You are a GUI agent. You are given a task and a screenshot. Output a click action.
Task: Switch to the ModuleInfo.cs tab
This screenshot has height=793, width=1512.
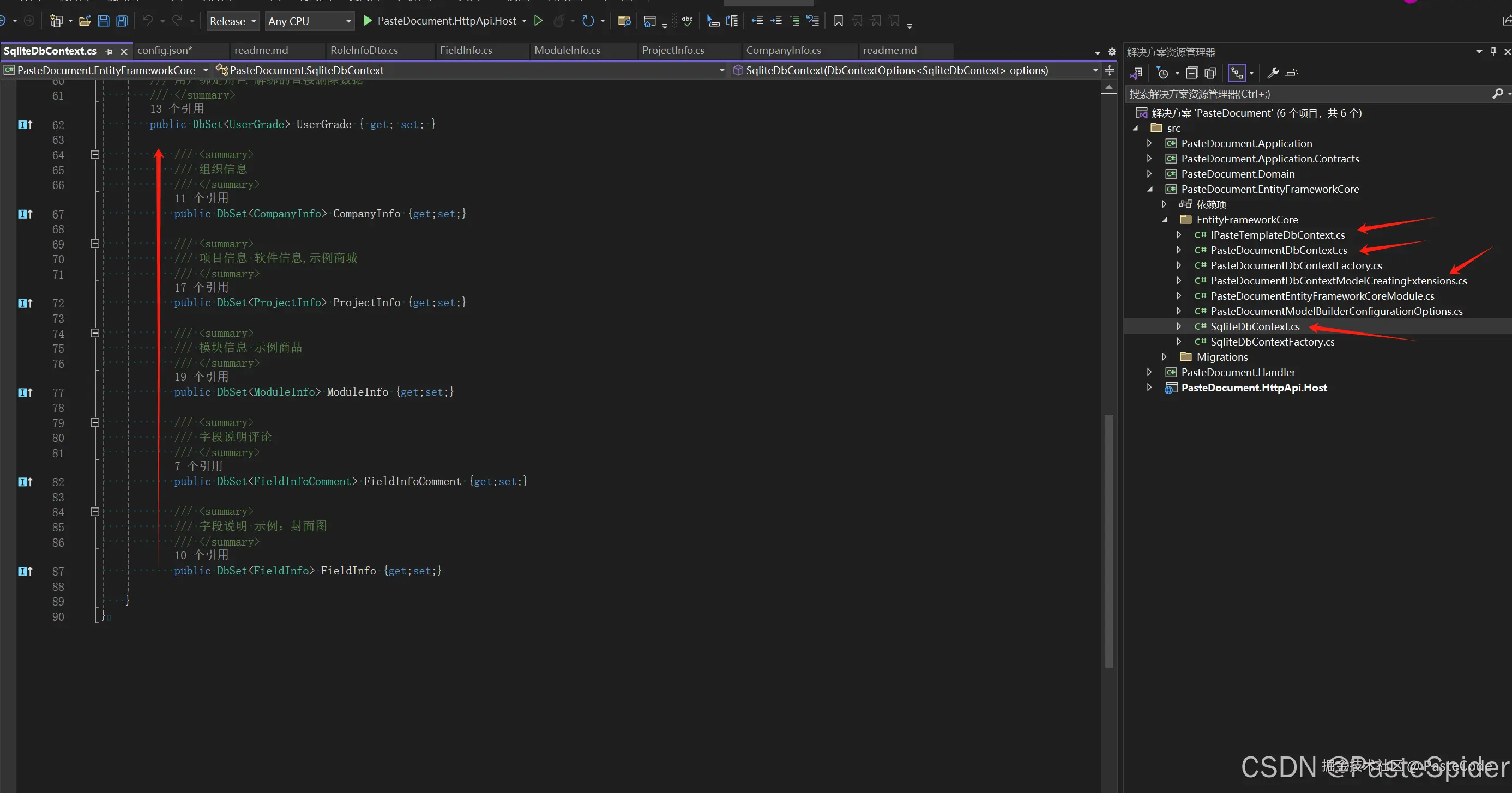pos(567,51)
